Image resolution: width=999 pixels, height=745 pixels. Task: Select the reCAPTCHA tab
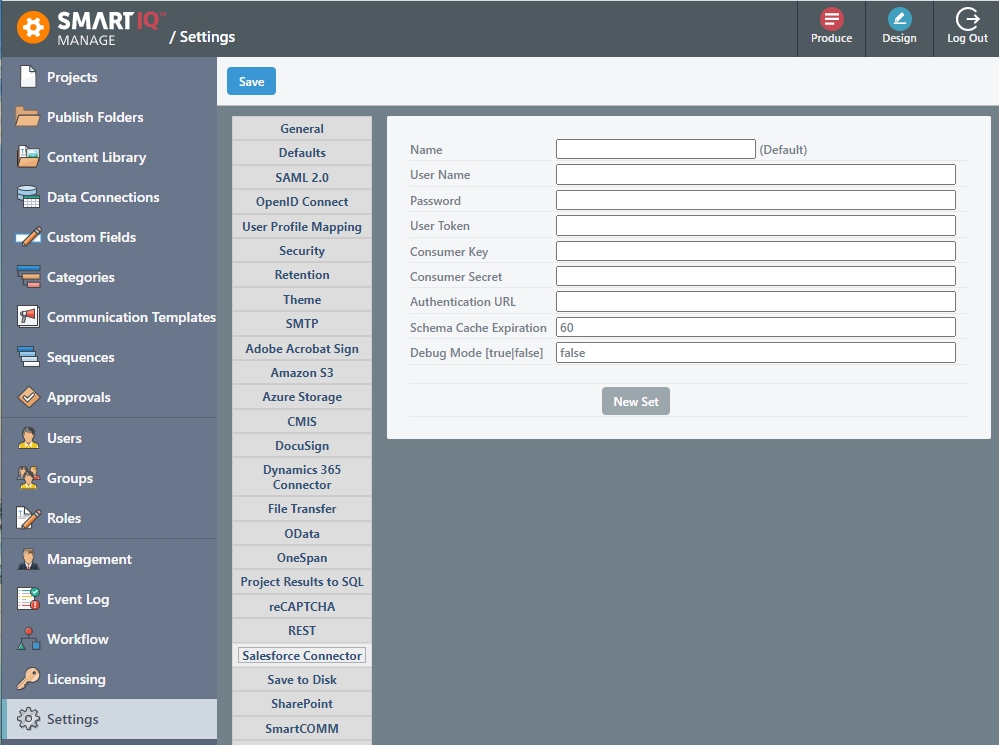coord(302,606)
